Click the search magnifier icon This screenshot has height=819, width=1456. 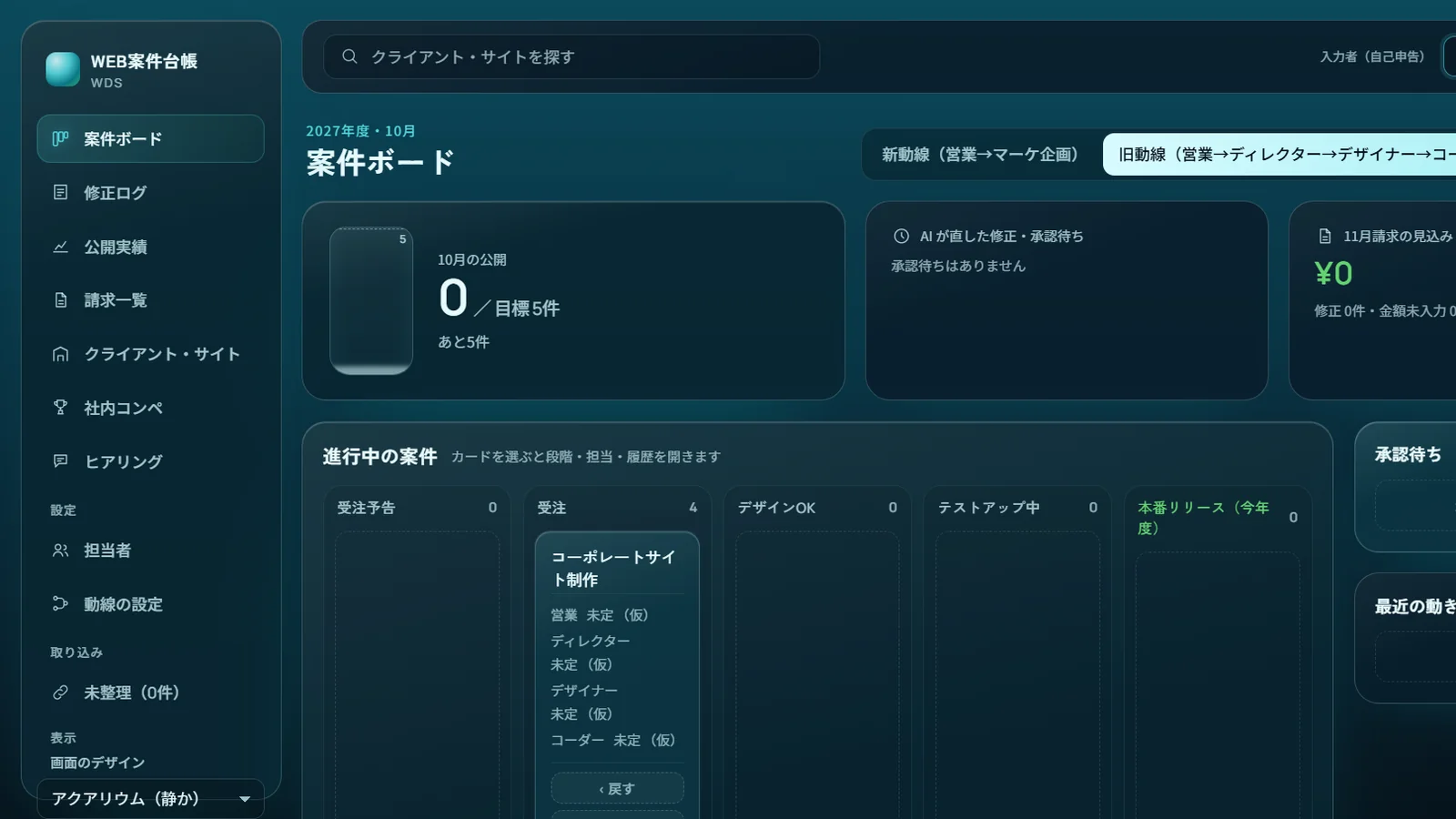click(x=349, y=56)
